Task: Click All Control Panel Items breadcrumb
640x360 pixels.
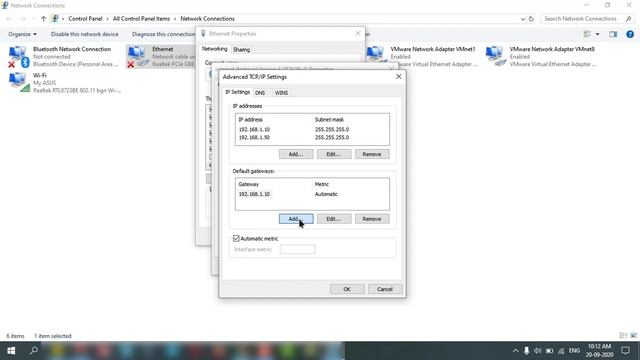Action: pyautogui.click(x=141, y=19)
